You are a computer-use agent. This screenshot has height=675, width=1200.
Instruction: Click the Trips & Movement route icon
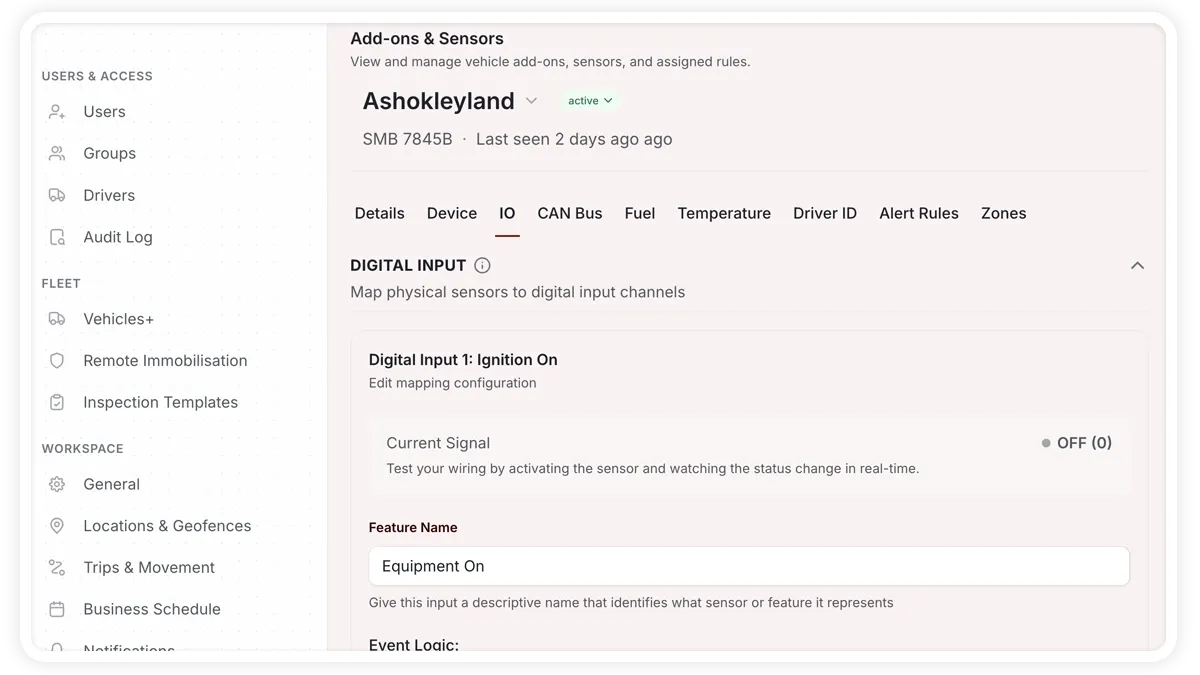(57, 568)
